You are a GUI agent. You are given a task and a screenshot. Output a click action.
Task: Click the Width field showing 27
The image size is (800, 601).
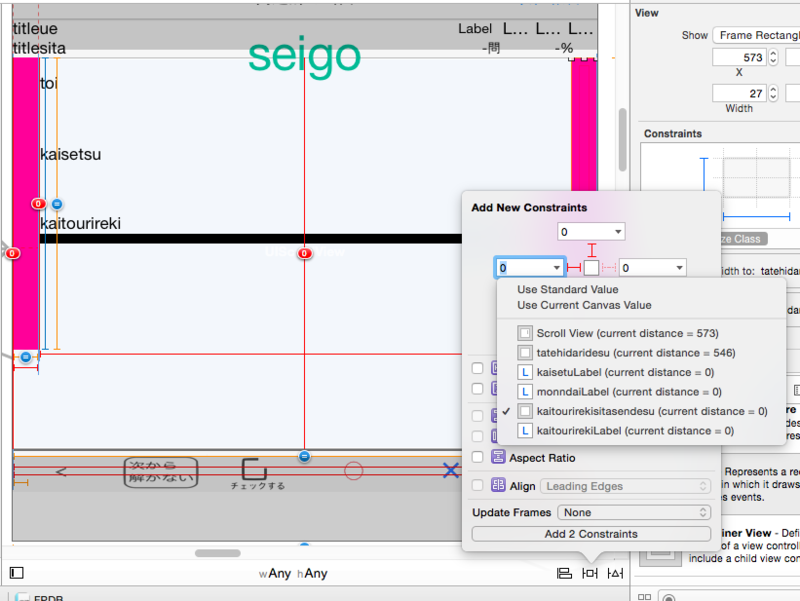(x=740, y=93)
